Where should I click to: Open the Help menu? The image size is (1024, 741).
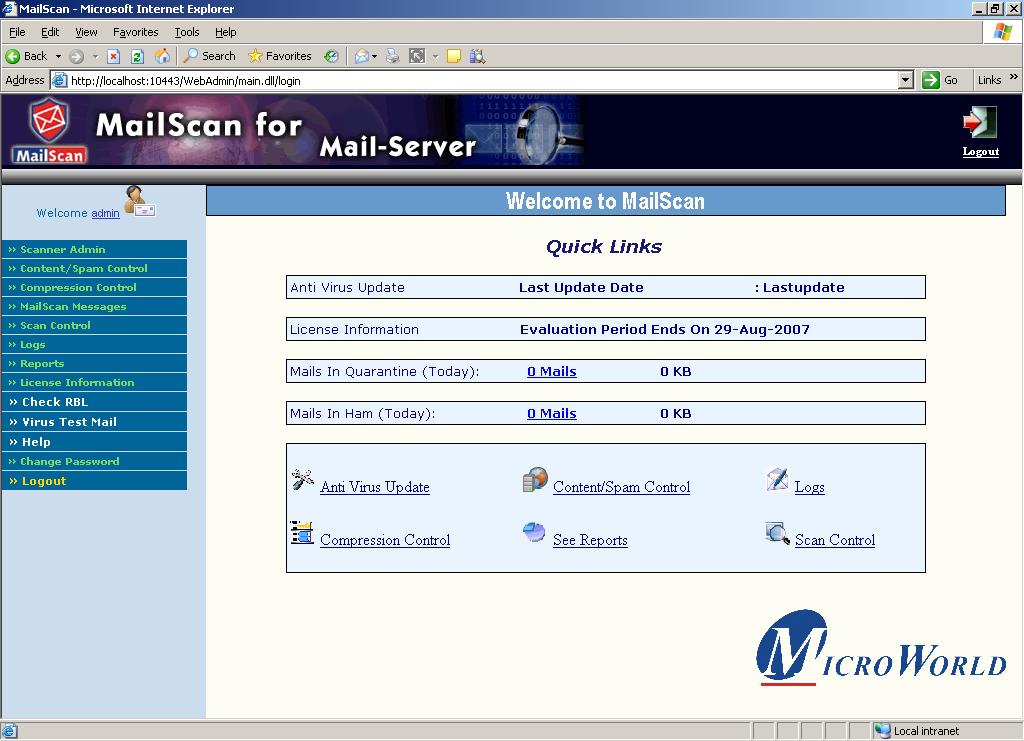point(225,32)
